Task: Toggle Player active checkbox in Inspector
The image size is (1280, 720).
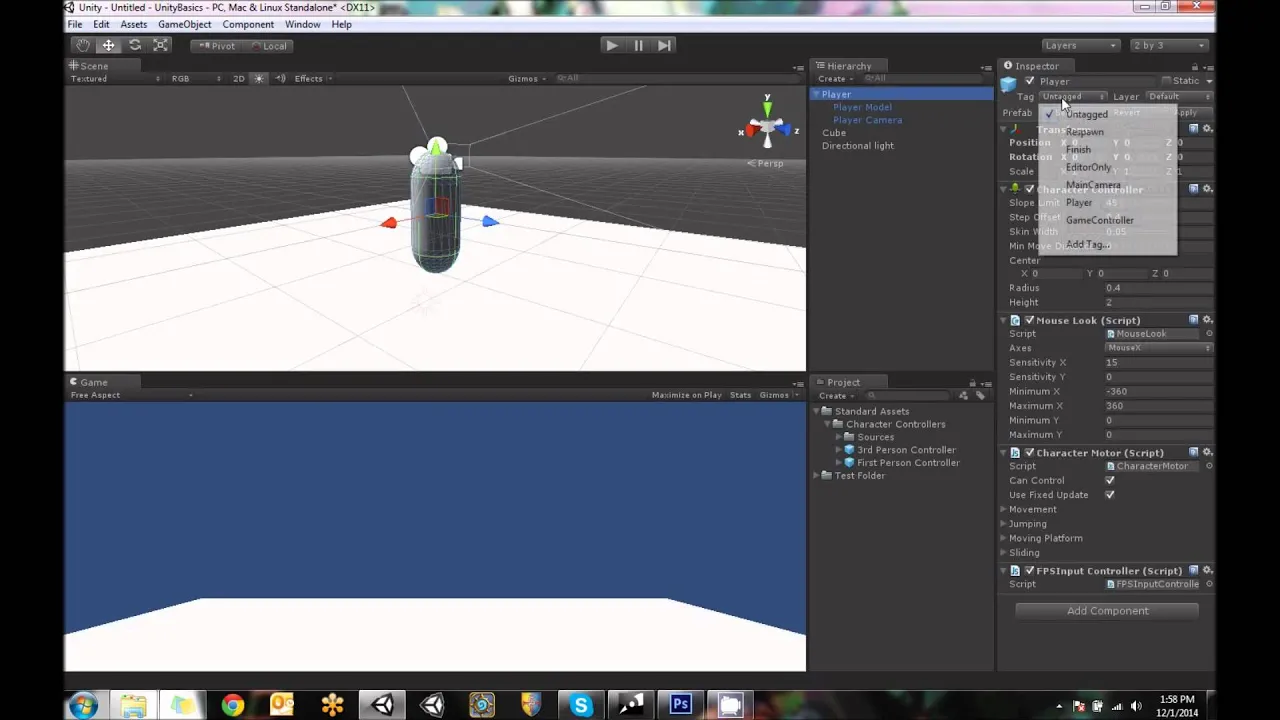Action: coord(1029,81)
